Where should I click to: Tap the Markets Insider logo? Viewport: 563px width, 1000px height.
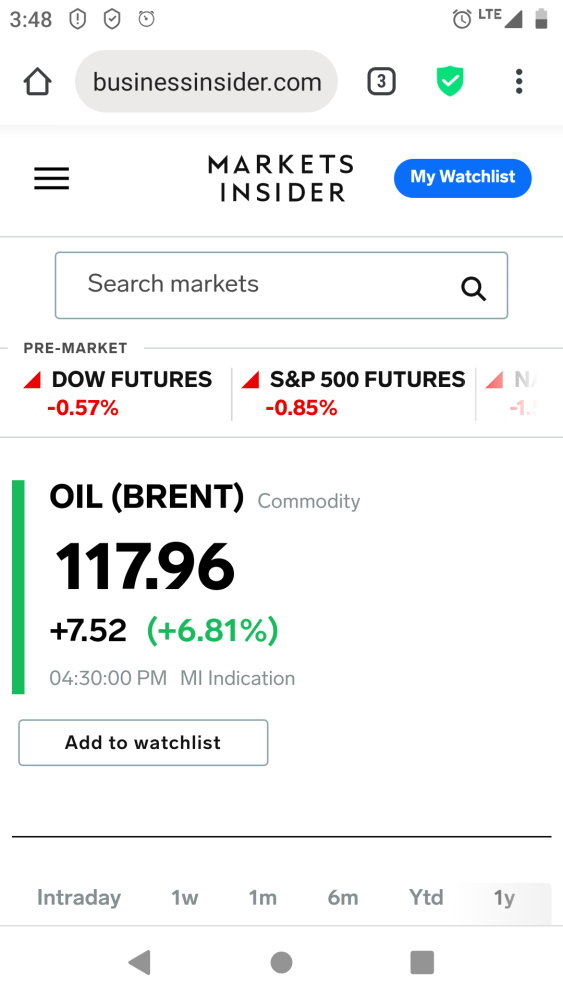coord(281,178)
